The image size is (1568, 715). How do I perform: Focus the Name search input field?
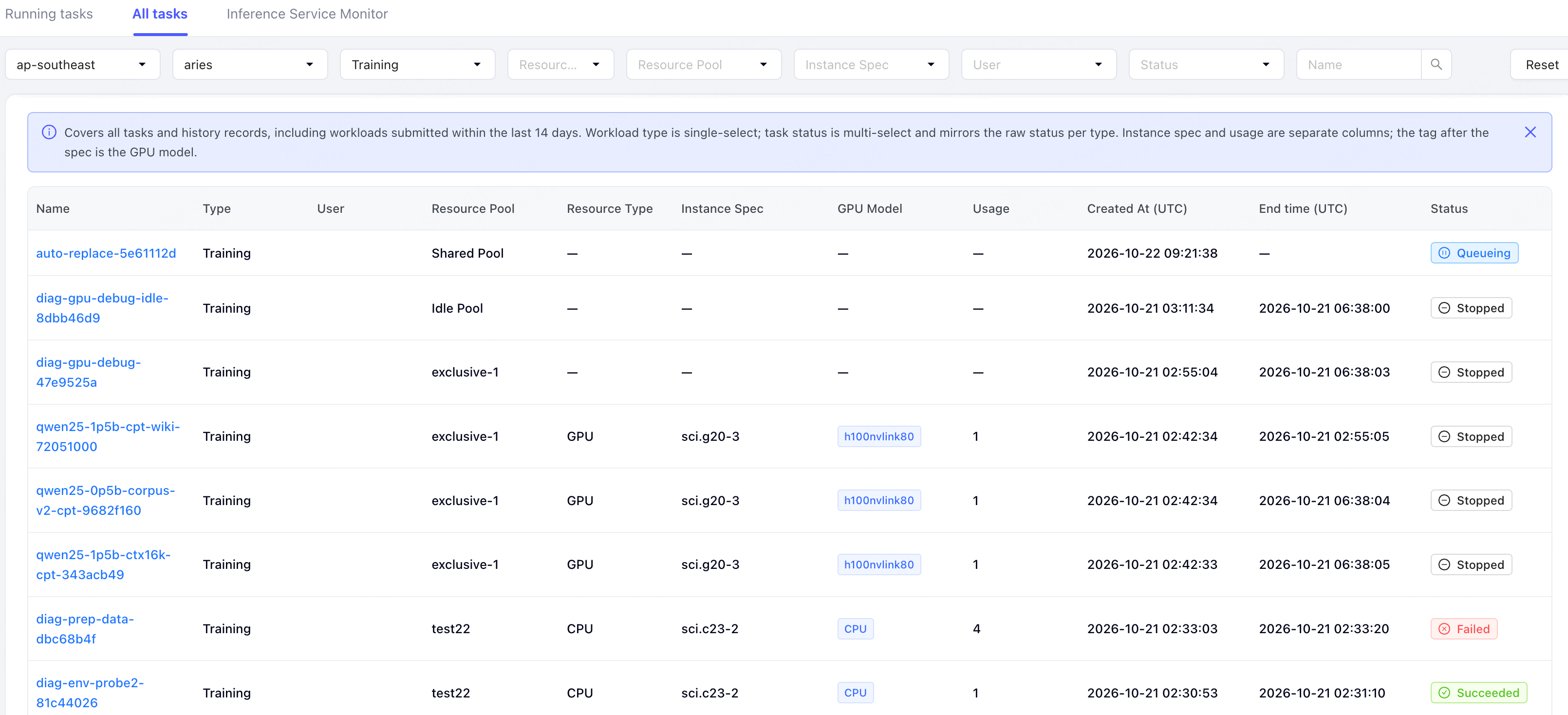(x=1359, y=65)
